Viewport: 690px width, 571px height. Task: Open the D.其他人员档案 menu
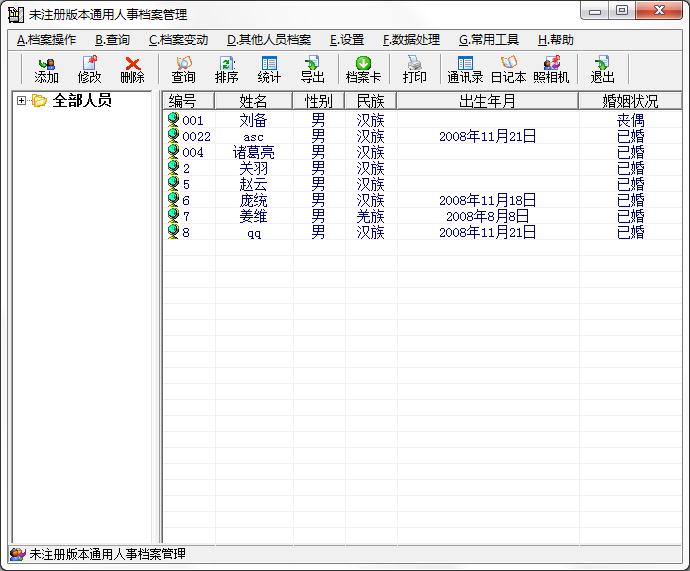click(269, 40)
